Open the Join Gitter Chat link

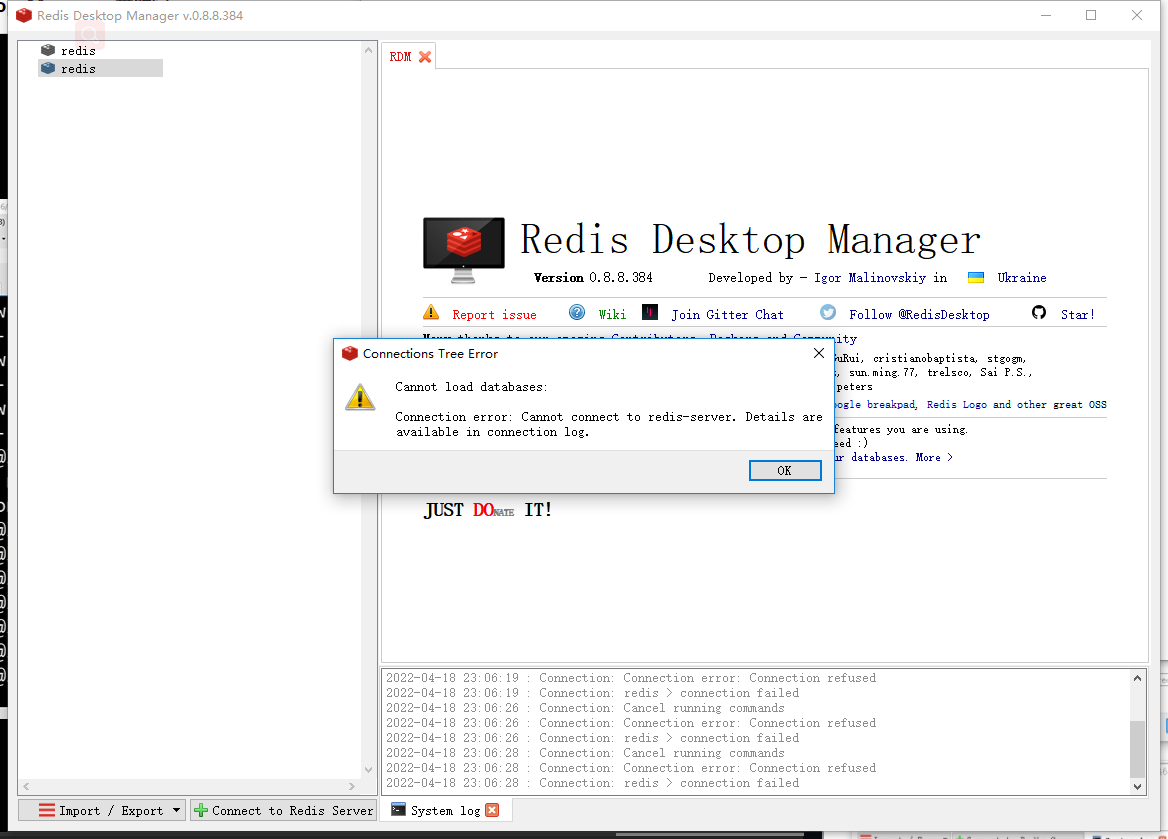tap(727, 314)
